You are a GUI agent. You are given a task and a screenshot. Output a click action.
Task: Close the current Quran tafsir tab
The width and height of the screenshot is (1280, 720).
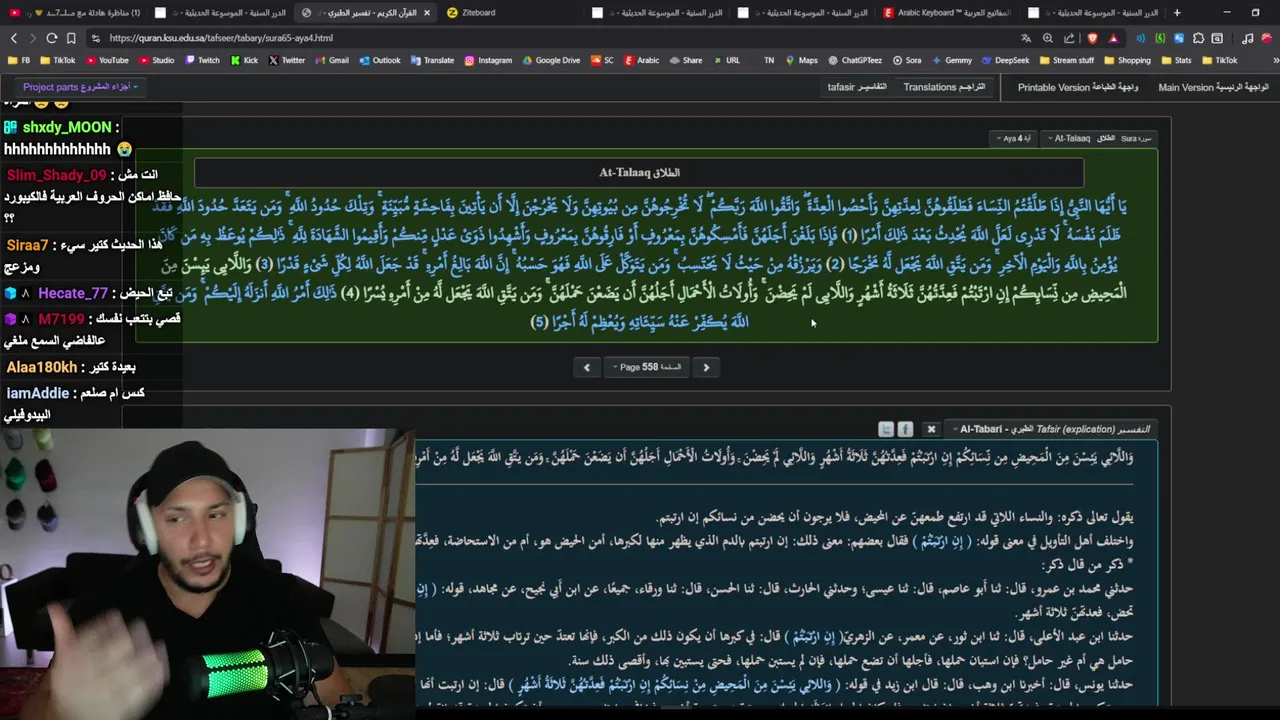coord(427,13)
